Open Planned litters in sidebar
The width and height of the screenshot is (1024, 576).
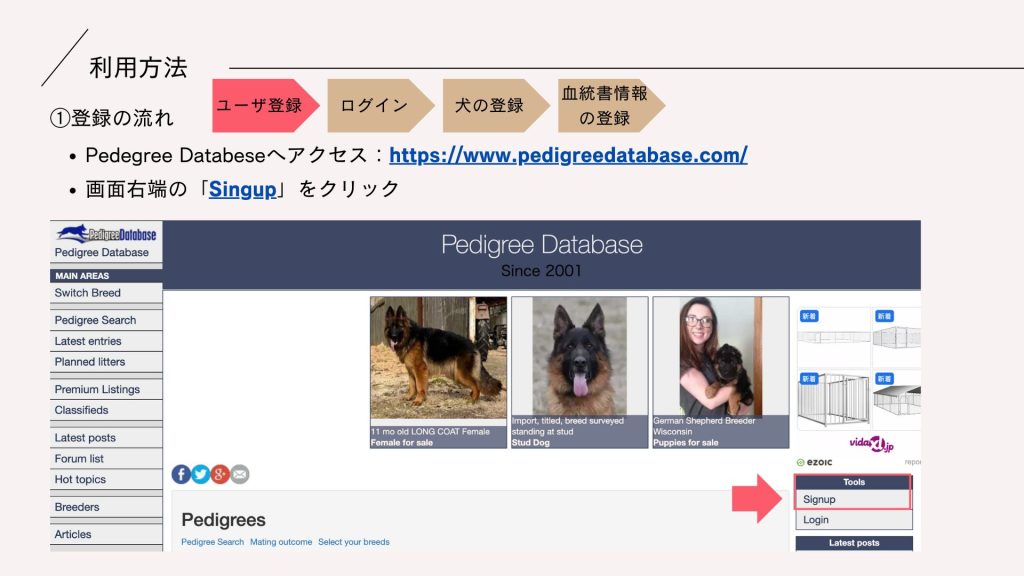tap(106, 362)
